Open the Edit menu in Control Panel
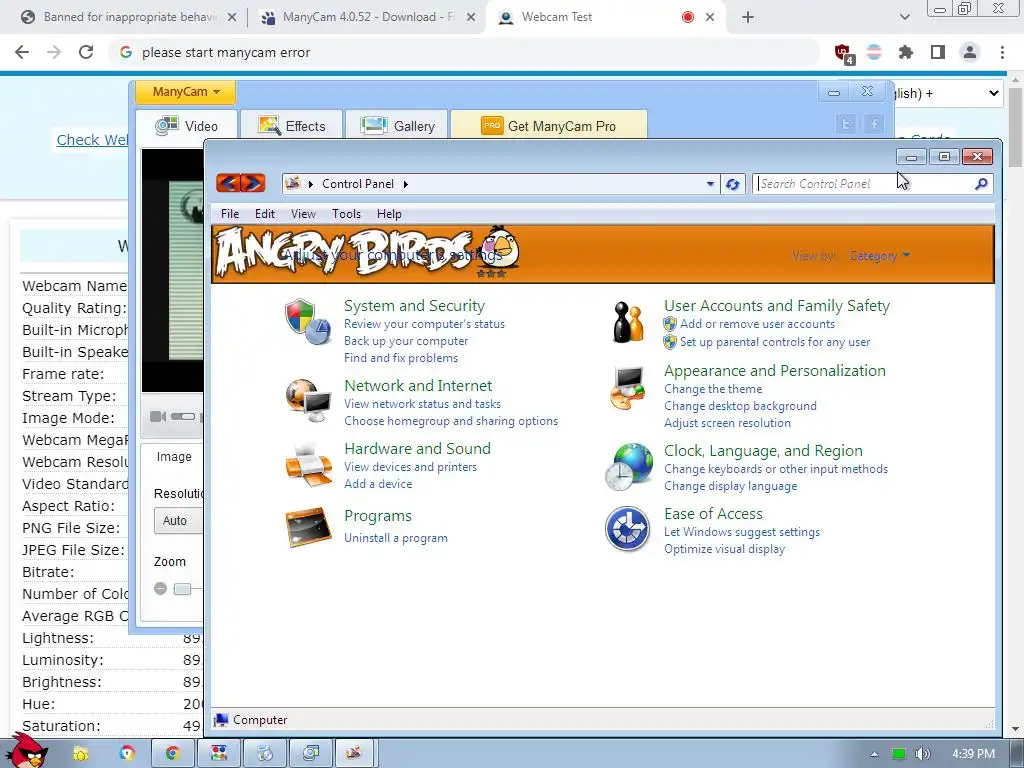This screenshot has height=768, width=1024. [264, 214]
